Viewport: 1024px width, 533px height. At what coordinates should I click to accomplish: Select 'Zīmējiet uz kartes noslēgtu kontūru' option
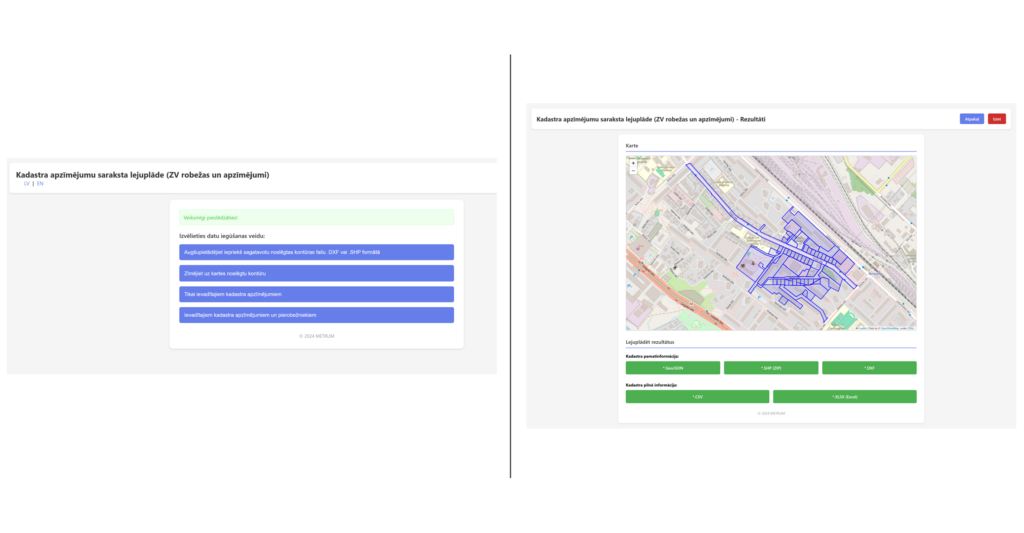[316, 273]
